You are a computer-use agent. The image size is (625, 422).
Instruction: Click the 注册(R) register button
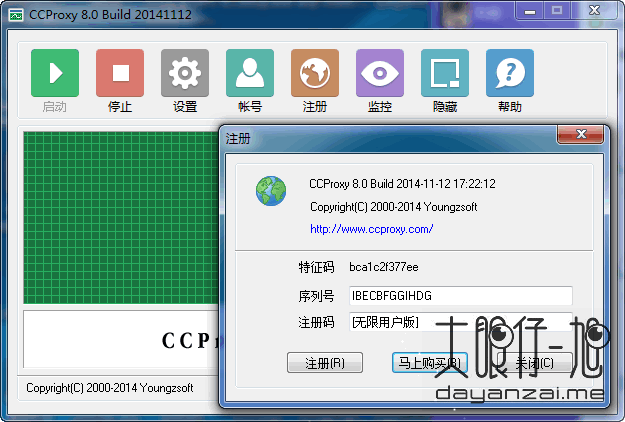click(x=325, y=363)
